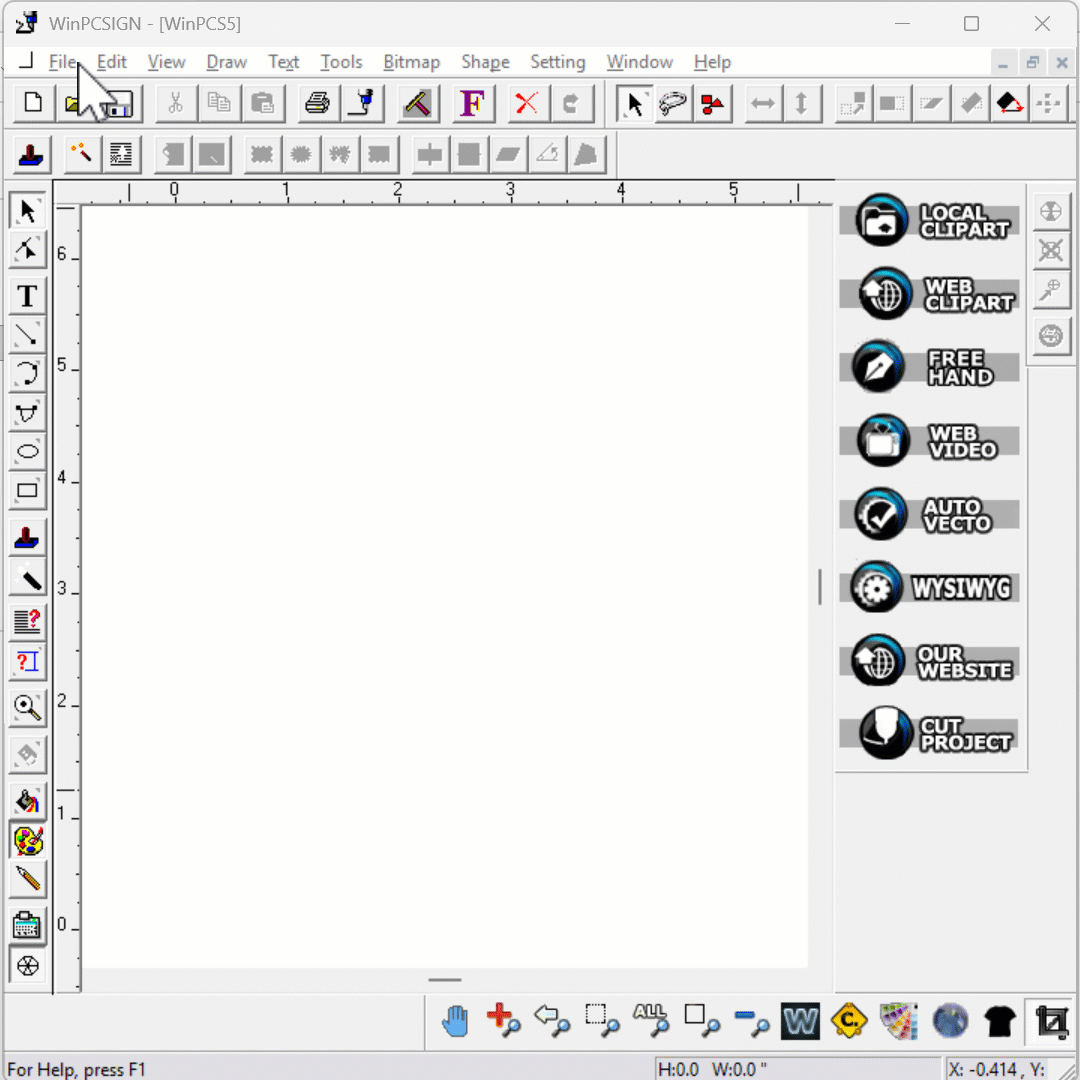Screen dimensions: 1080x1080
Task: Open the Window menu
Action: pos(639,62)
